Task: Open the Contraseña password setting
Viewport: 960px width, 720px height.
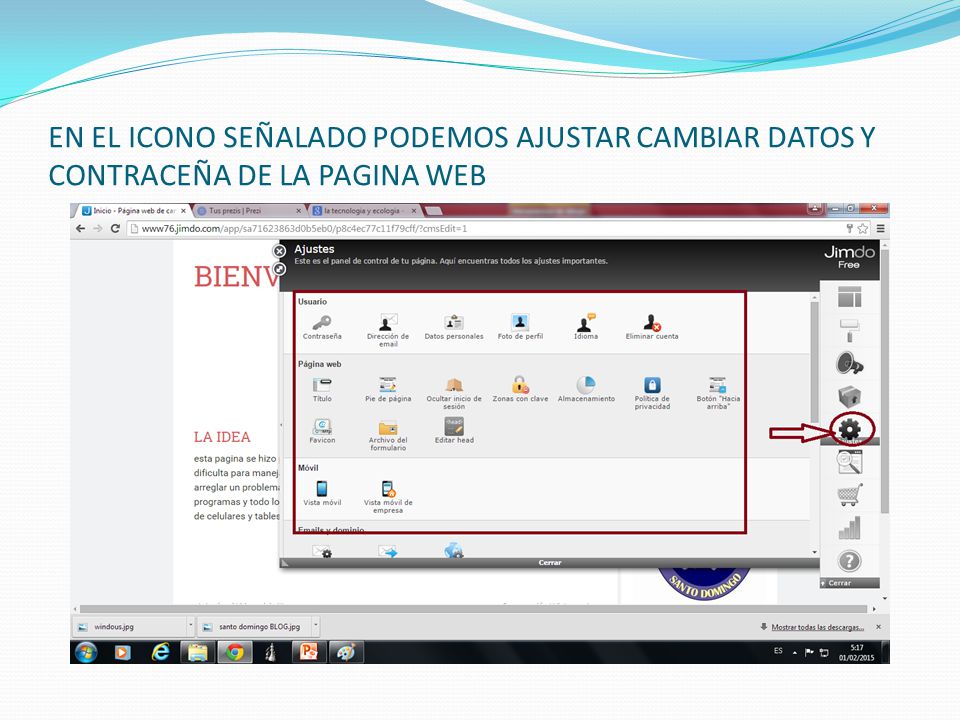Action: tap(322, 328)
